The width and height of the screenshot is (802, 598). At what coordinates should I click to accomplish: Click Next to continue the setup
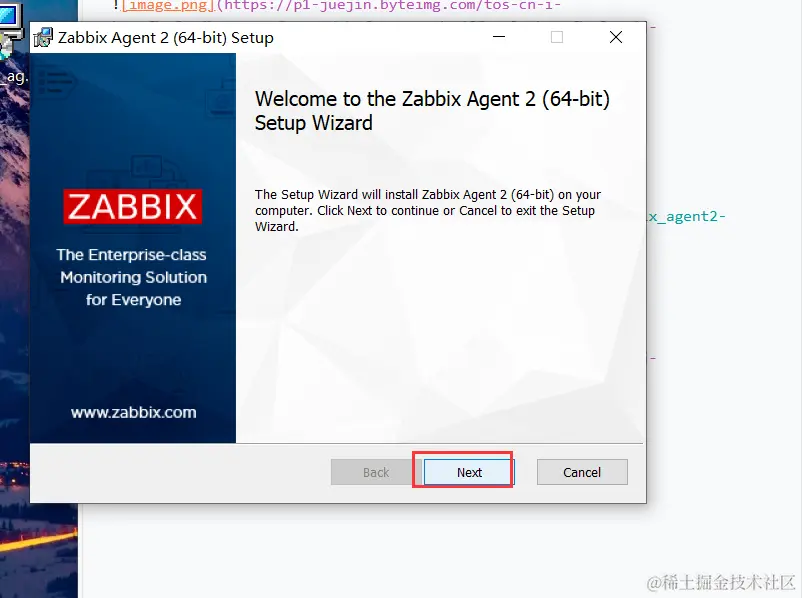point(469,472)
